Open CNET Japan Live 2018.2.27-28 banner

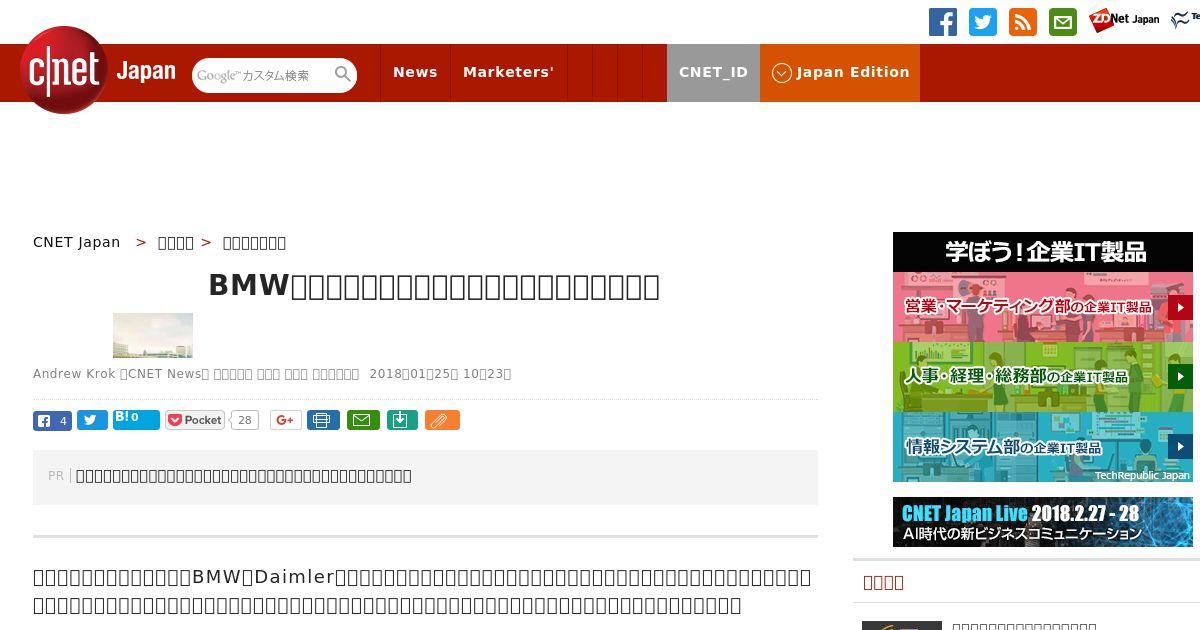pyautogui.click(x=1043, y=522)
